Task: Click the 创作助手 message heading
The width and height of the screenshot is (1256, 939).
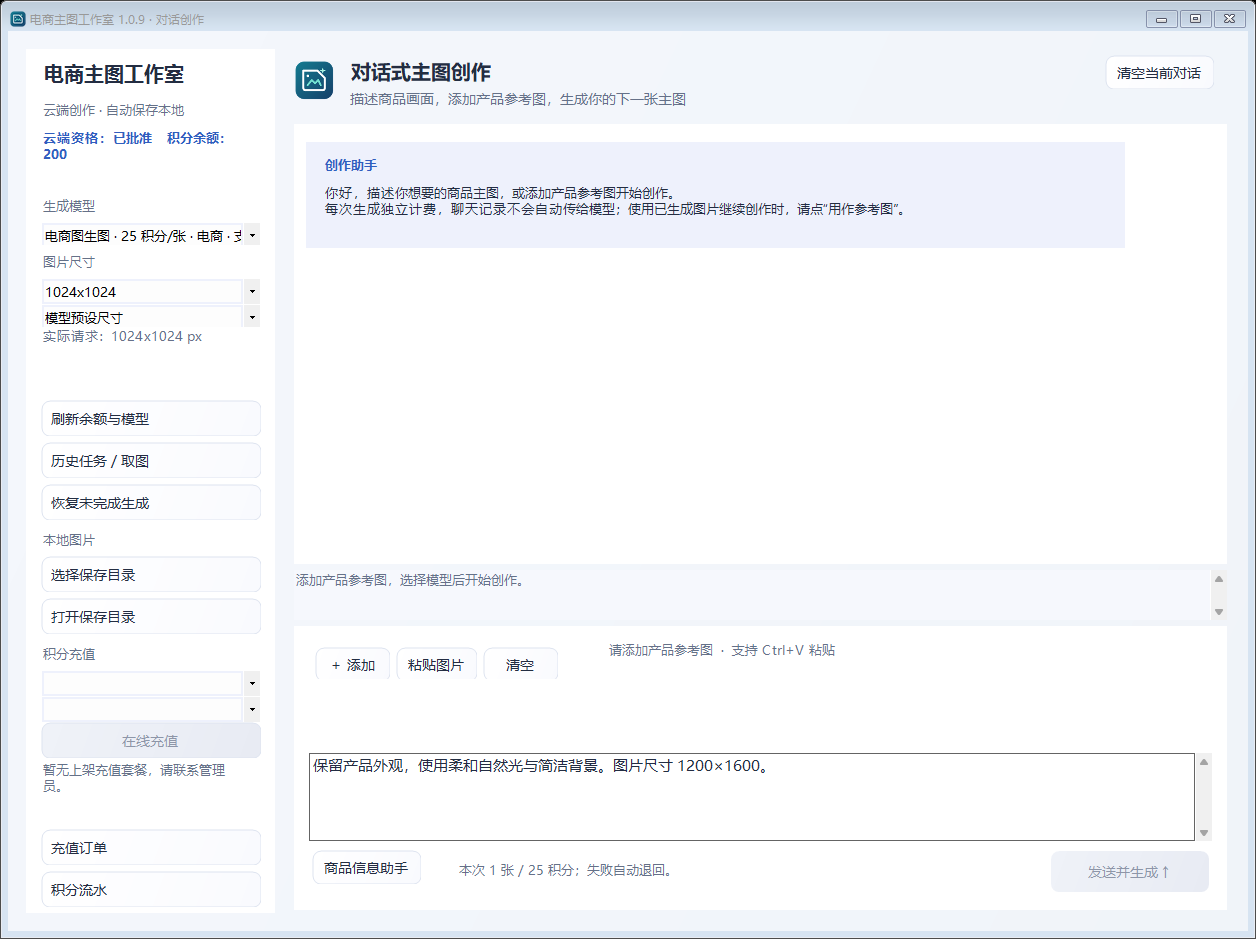Action: tap(350, 165)
